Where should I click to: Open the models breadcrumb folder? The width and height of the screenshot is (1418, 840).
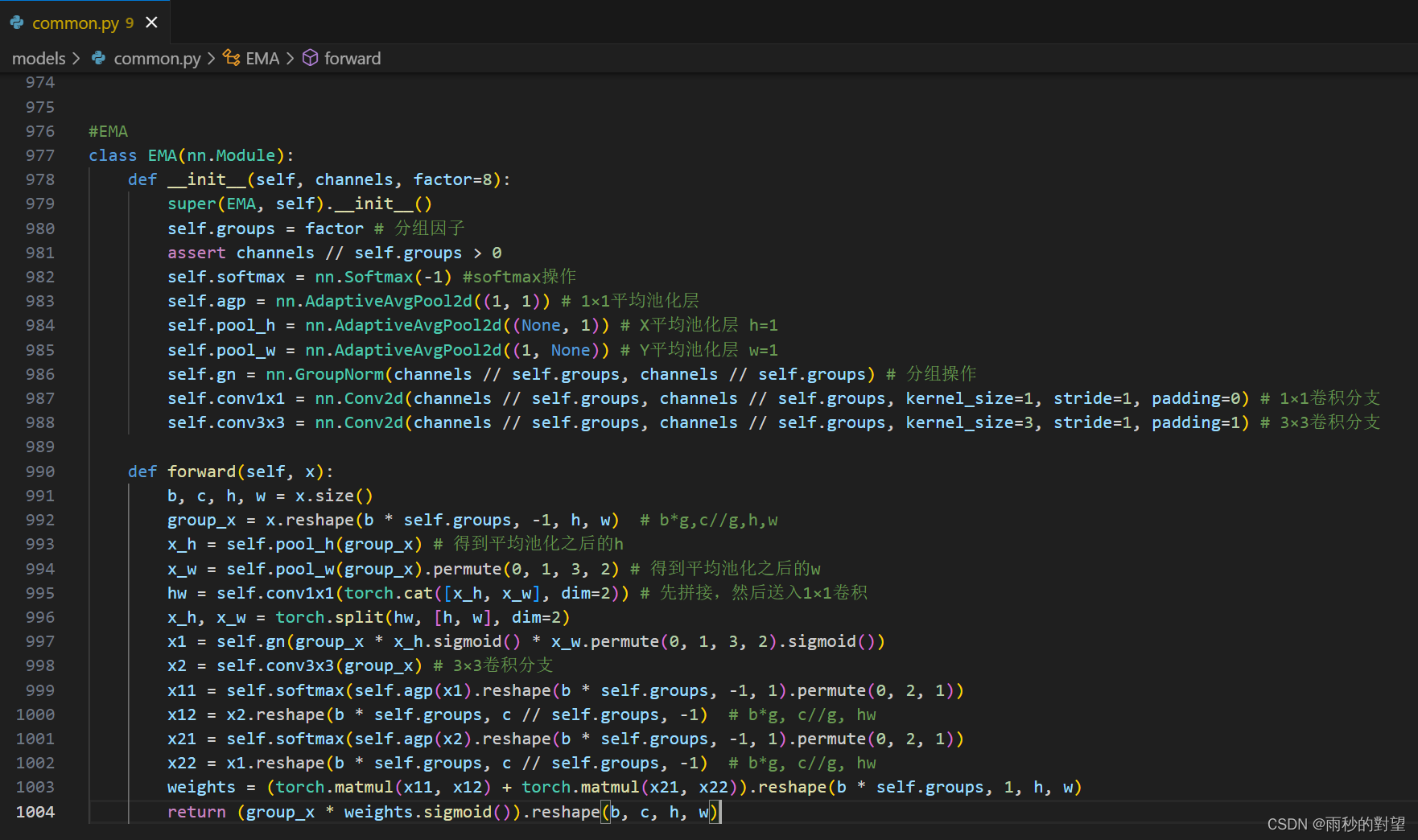(39, 59)
